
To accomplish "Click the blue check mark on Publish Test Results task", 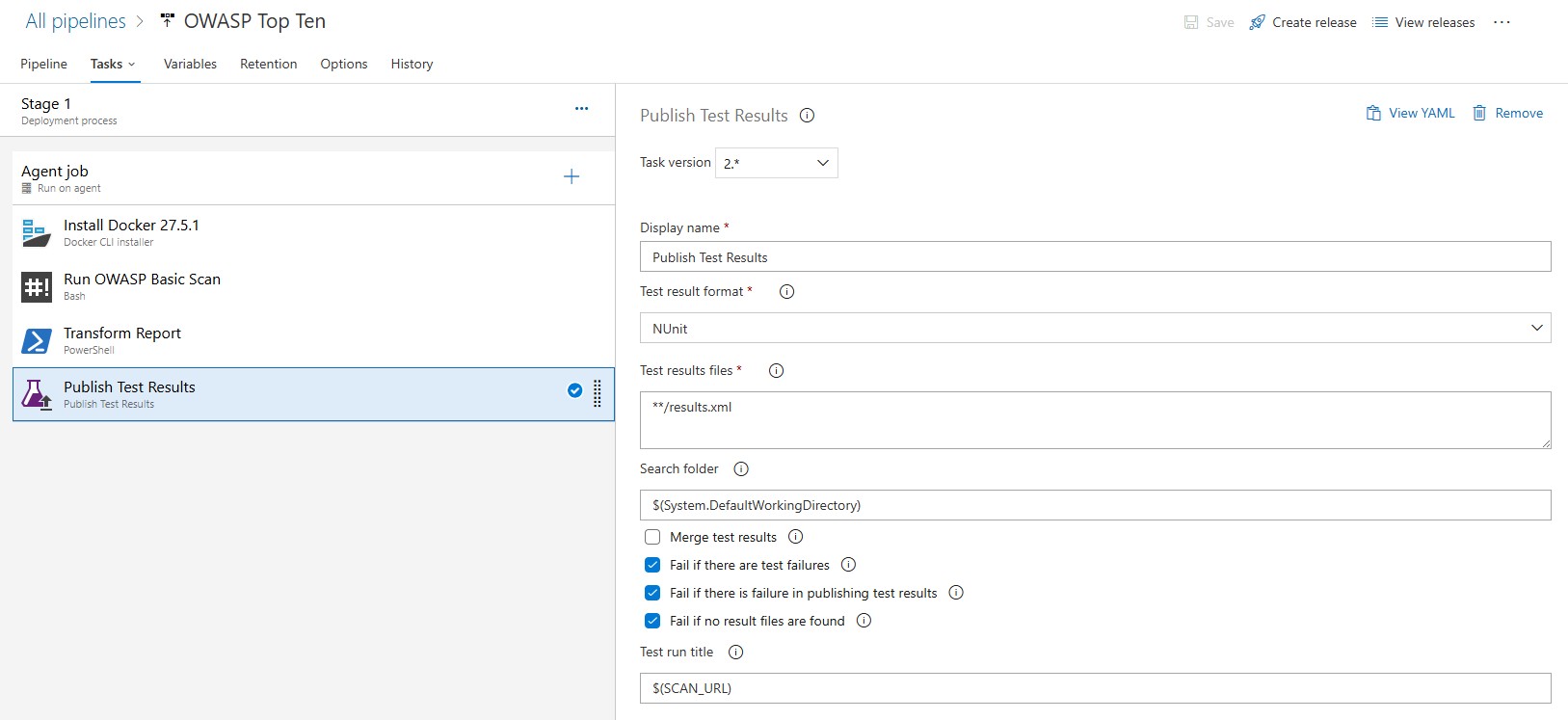I will (575, 390).
